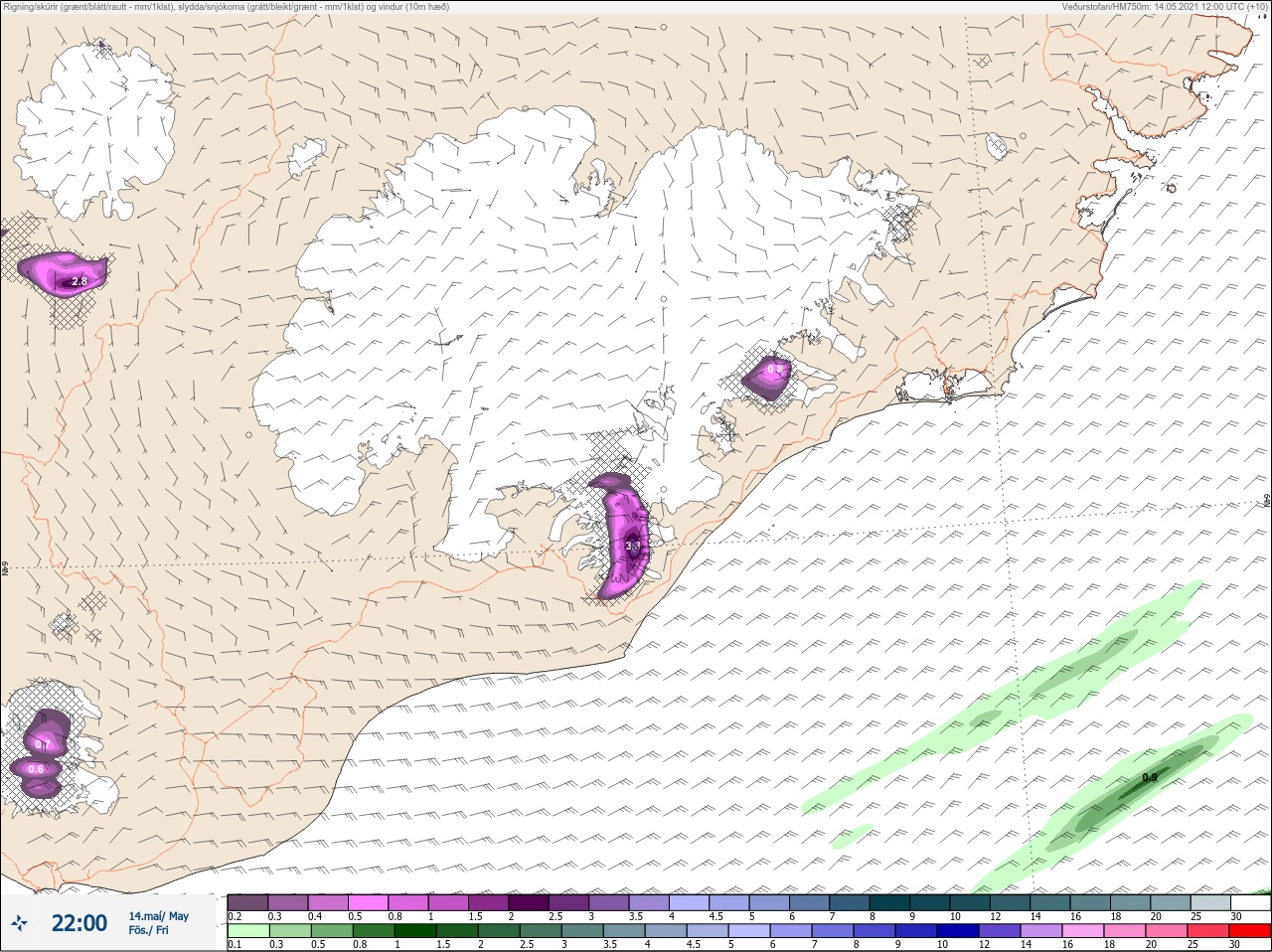This screenshot has height=952, width=1272.
Task: Click the lower scale swatch labeled 3
Action: 584,931
